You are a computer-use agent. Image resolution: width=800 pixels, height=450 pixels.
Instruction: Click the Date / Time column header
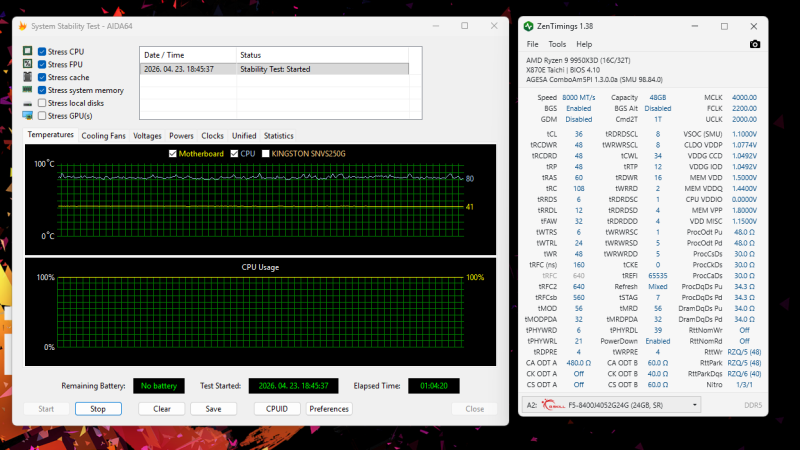tap(188, 55)
